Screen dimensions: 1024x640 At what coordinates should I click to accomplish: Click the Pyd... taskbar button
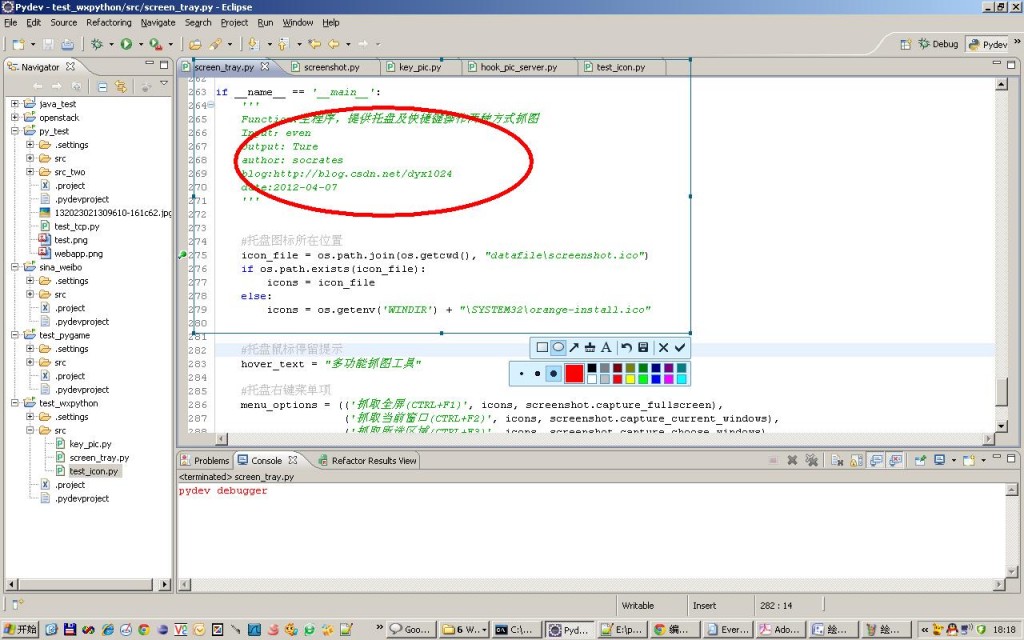tap(569, 630)
